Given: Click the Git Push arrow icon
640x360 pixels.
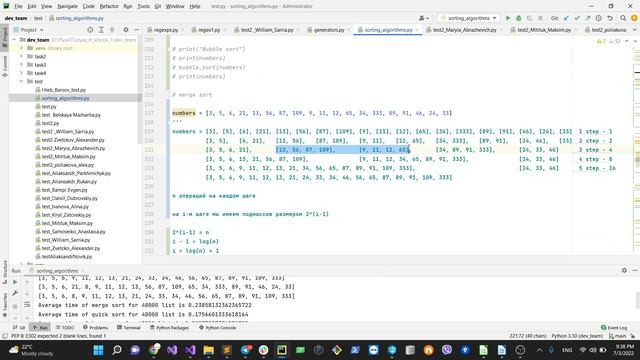Looking at the screenshot, I should click(587, 18).
